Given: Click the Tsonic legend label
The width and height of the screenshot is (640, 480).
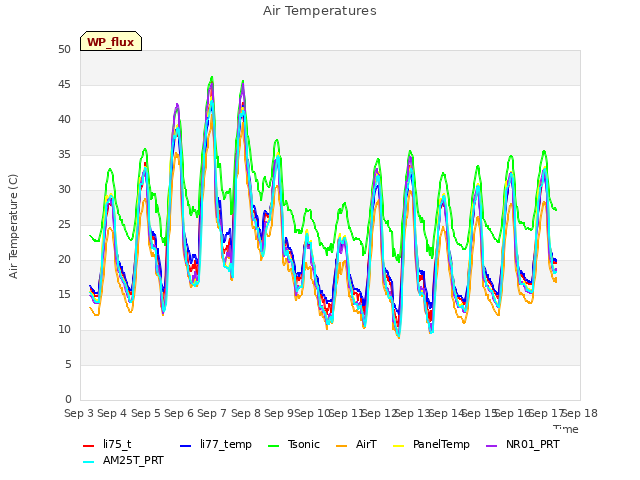Looking at the screenshot, I should [x=304, y=444].
